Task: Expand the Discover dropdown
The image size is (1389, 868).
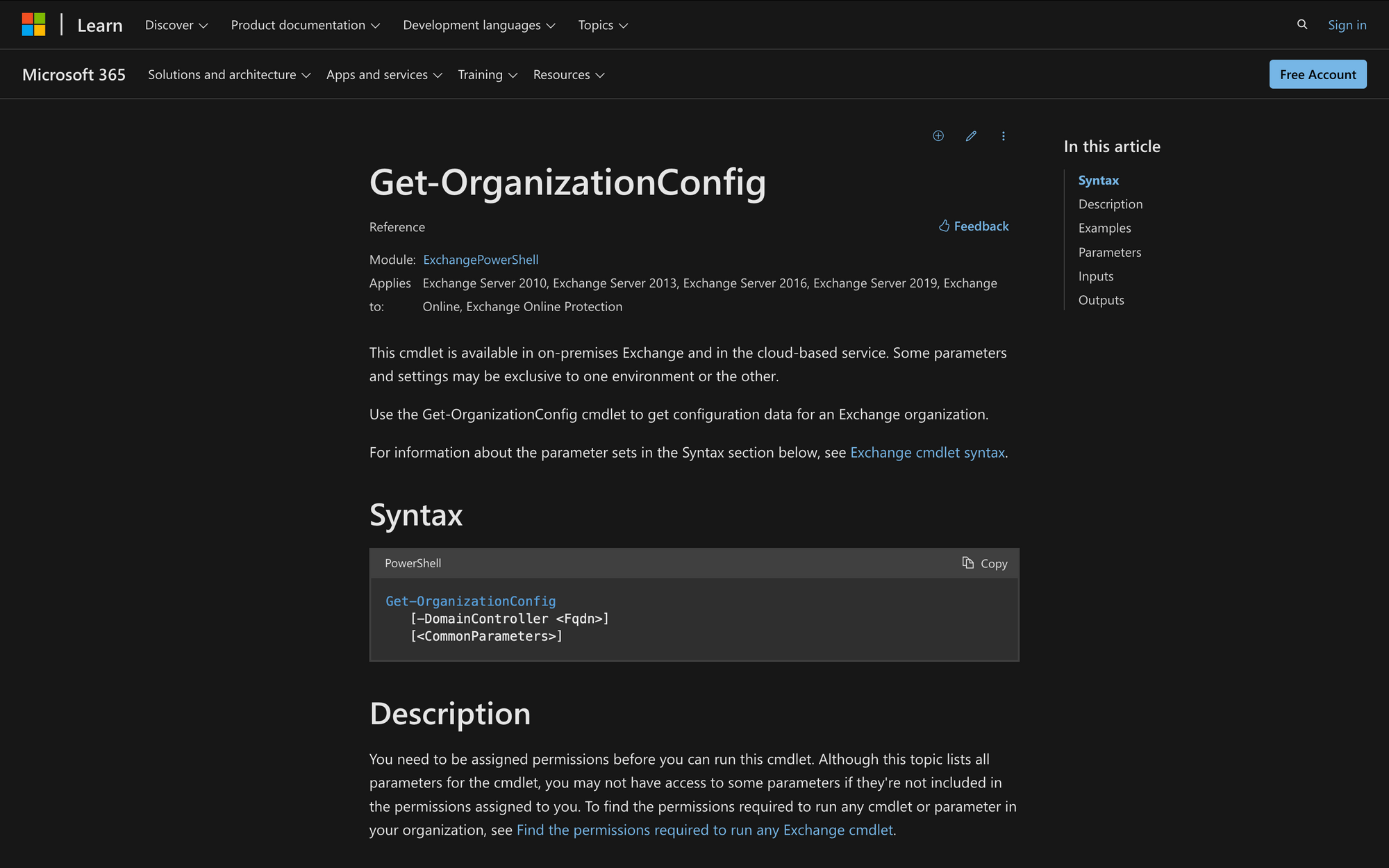Action: point(176,25)
